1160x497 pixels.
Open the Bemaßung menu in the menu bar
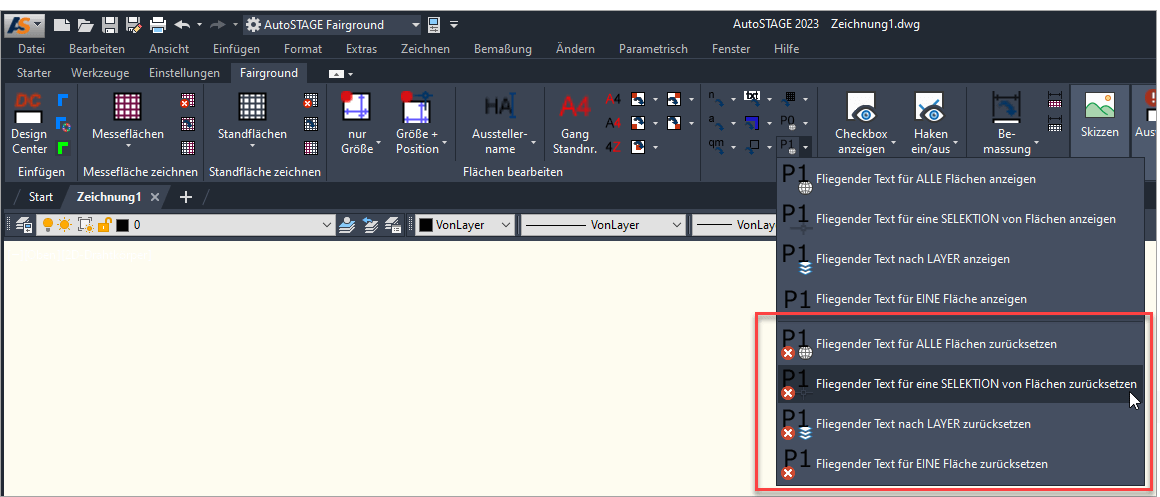pos(503,49)
